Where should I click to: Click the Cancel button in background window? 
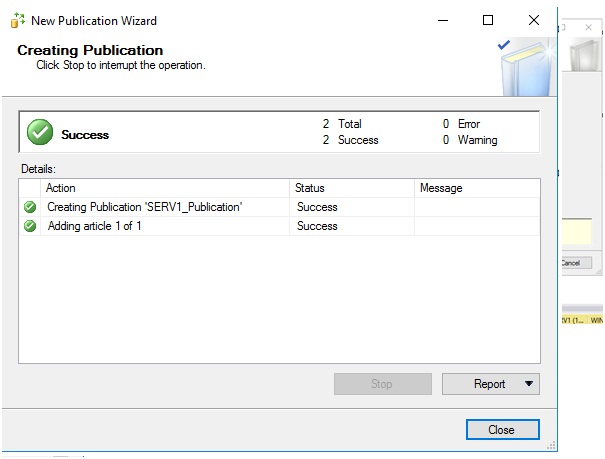coord(571,263)
